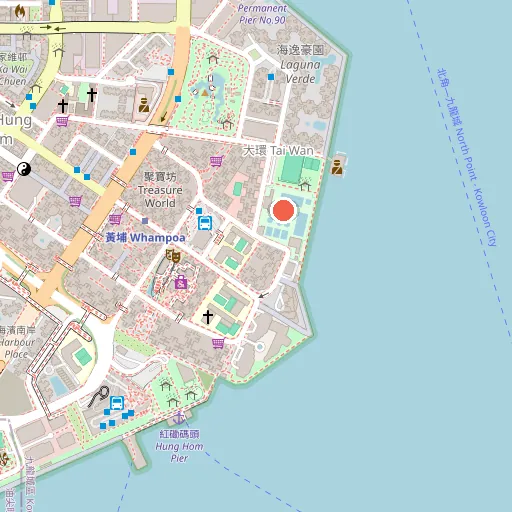Click the theatre masks icon
Image resolution: width=512 pixels, height=512 pixels.
click(173, 256)
